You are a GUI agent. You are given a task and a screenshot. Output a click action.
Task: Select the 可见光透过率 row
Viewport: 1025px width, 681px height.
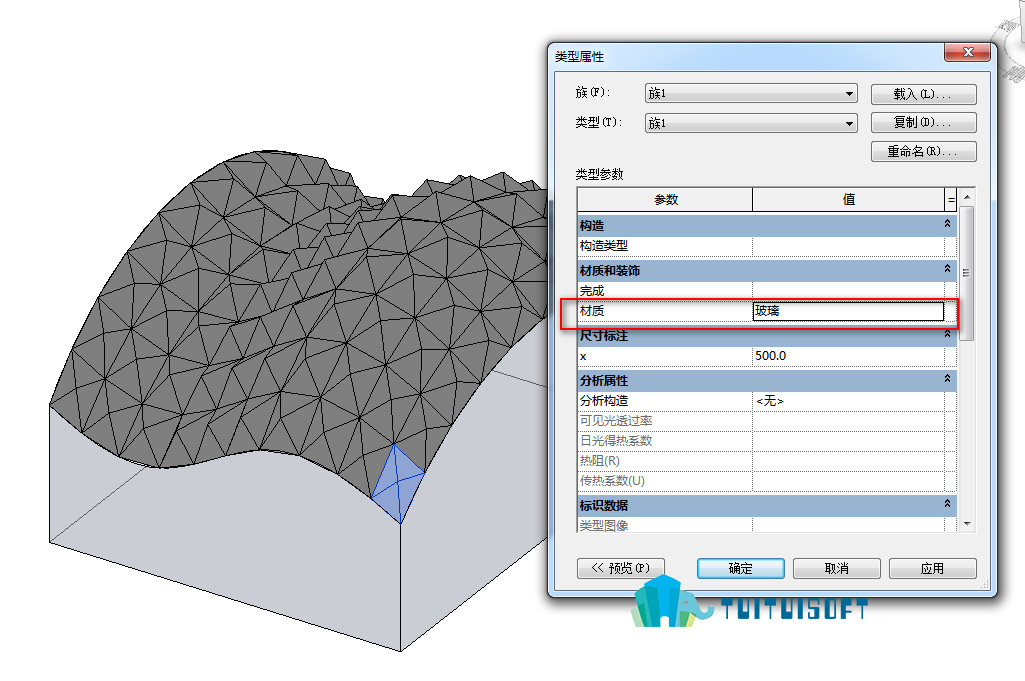[x=767, y=421]
